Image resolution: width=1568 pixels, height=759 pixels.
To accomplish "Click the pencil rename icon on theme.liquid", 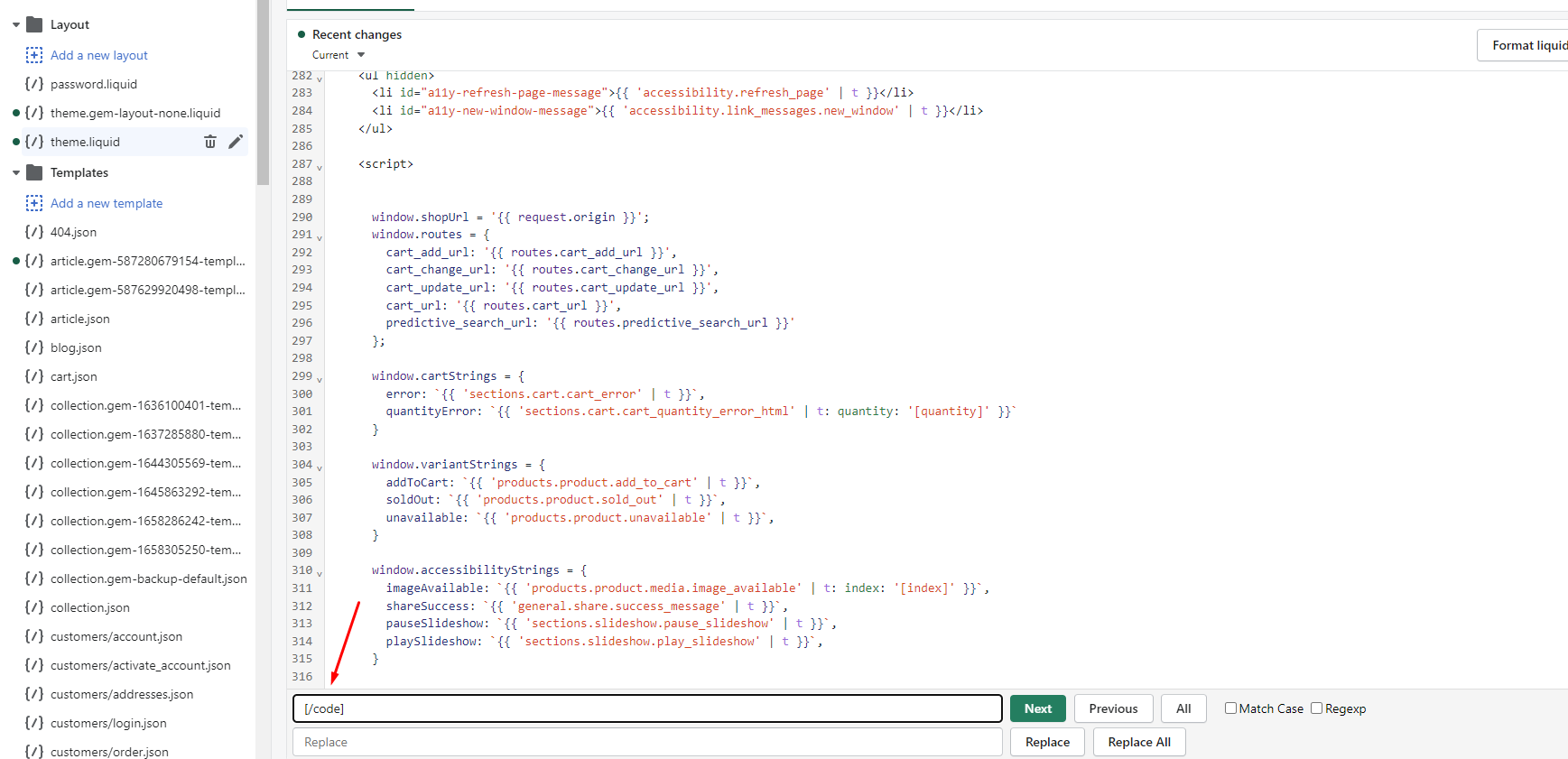I will (236, 142).
